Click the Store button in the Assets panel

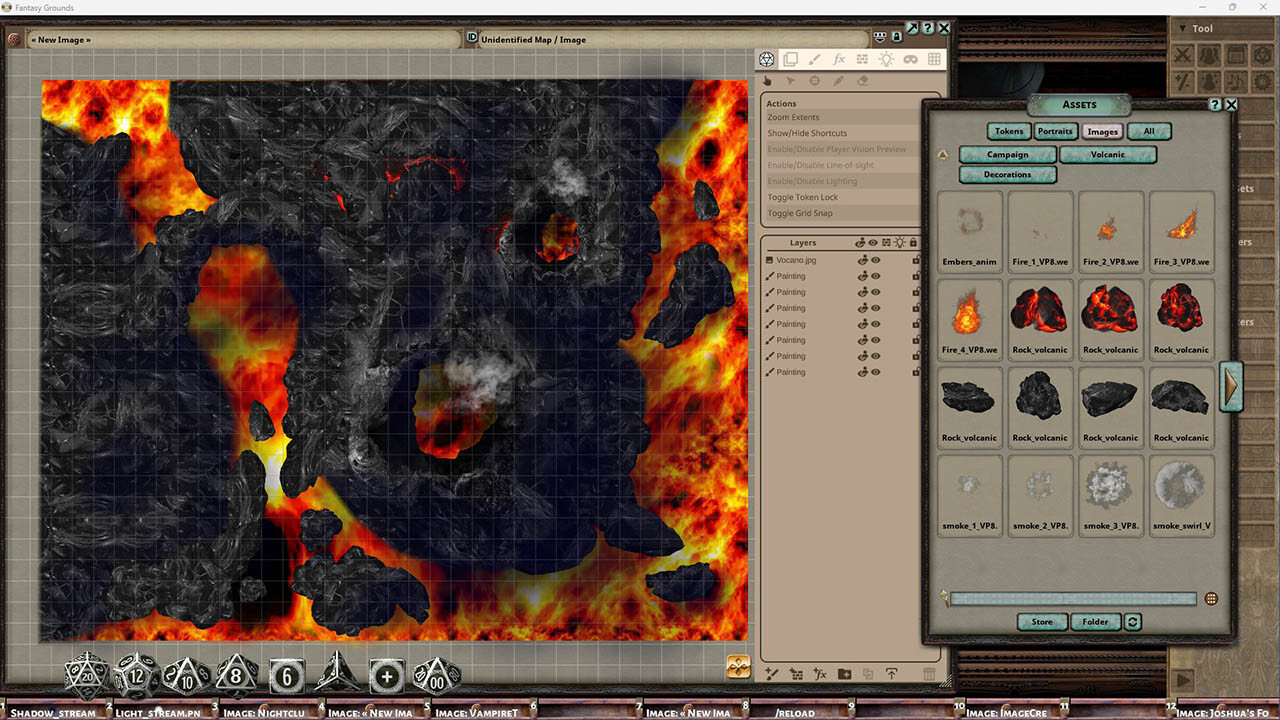1041,621
